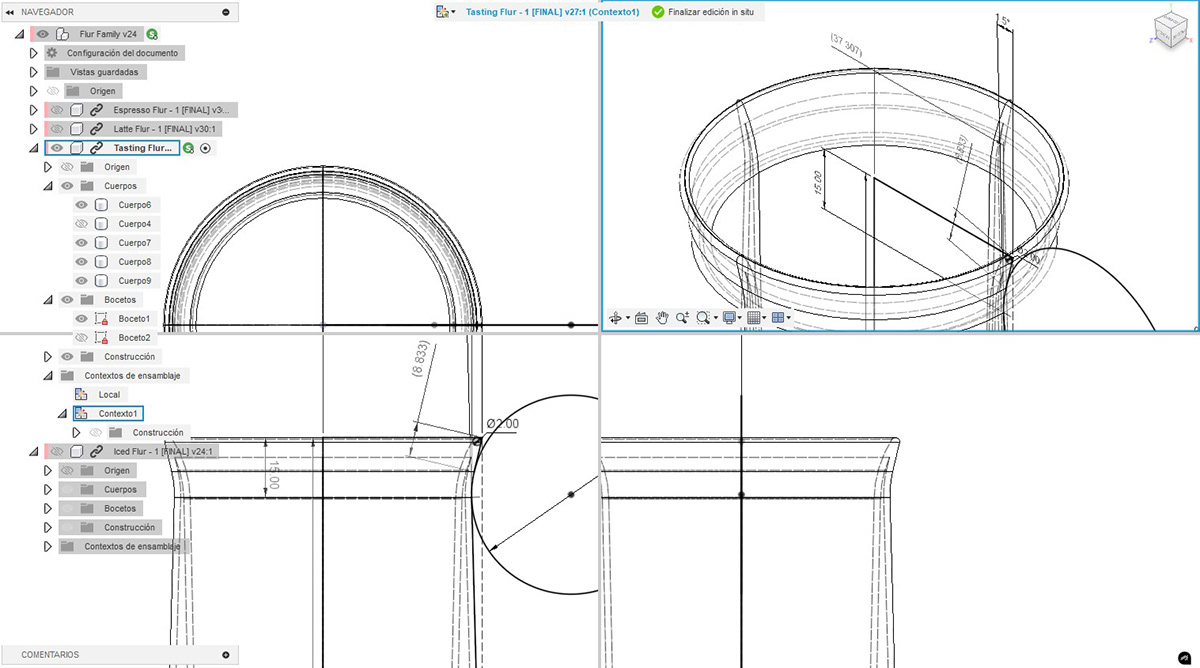
Task: Click the Comentarios panel title
Action: coord(50,655)
